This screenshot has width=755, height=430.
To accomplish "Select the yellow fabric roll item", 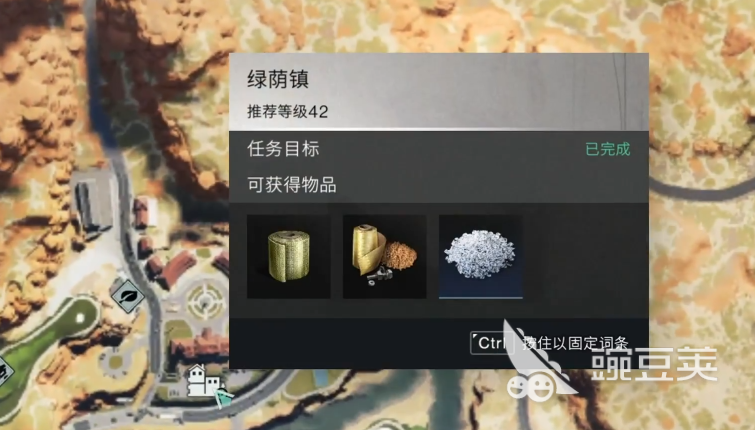I will [x=288, y=257].
